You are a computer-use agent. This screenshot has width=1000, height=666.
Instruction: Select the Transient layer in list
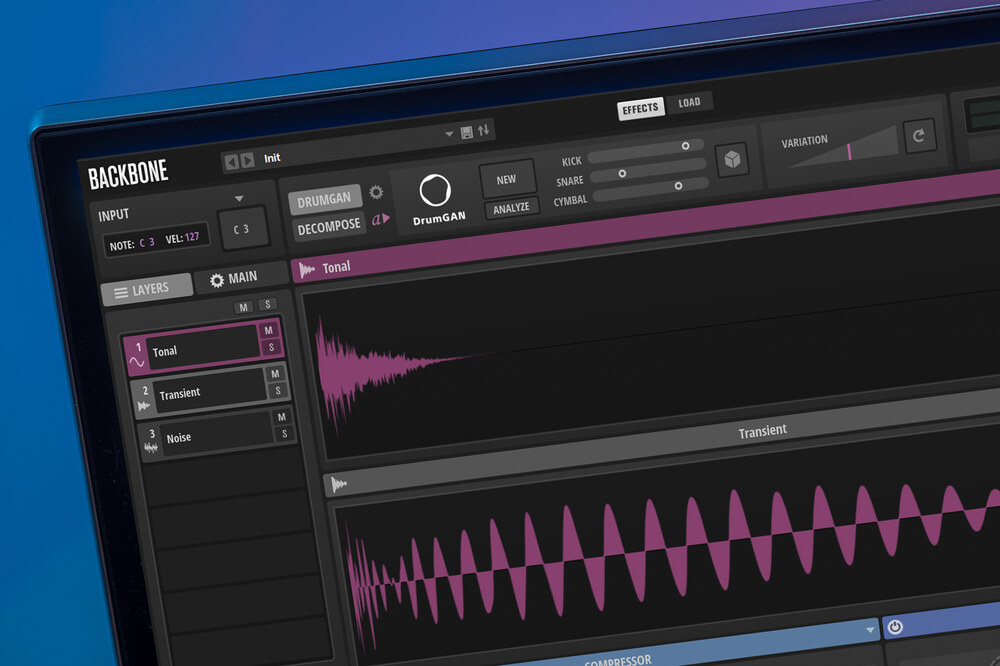pos(200,392)
